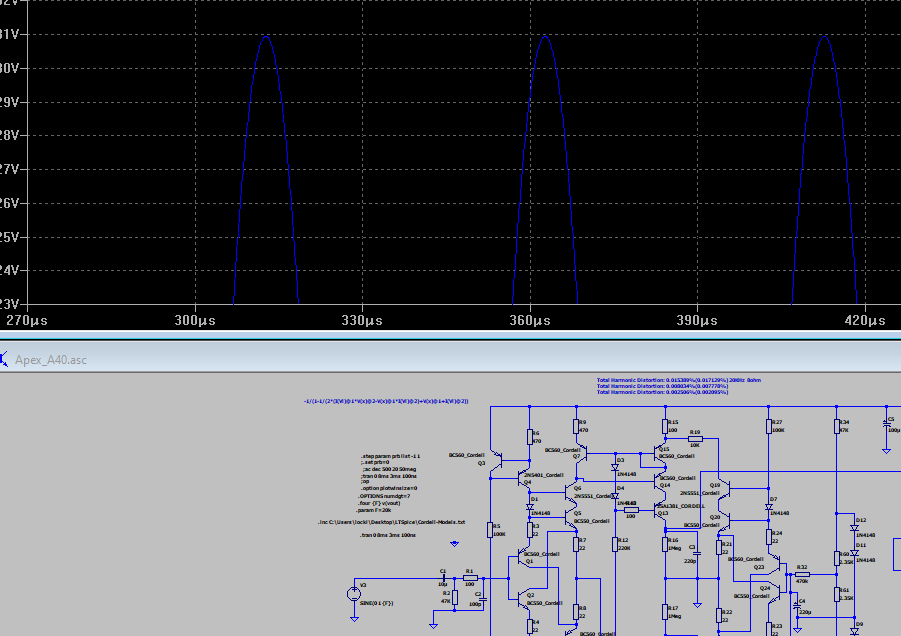Image resolution: width=901 pixels, height=636 pixels.
Task: Select the R2 47K resistor symbol
Action: (455, 598)
